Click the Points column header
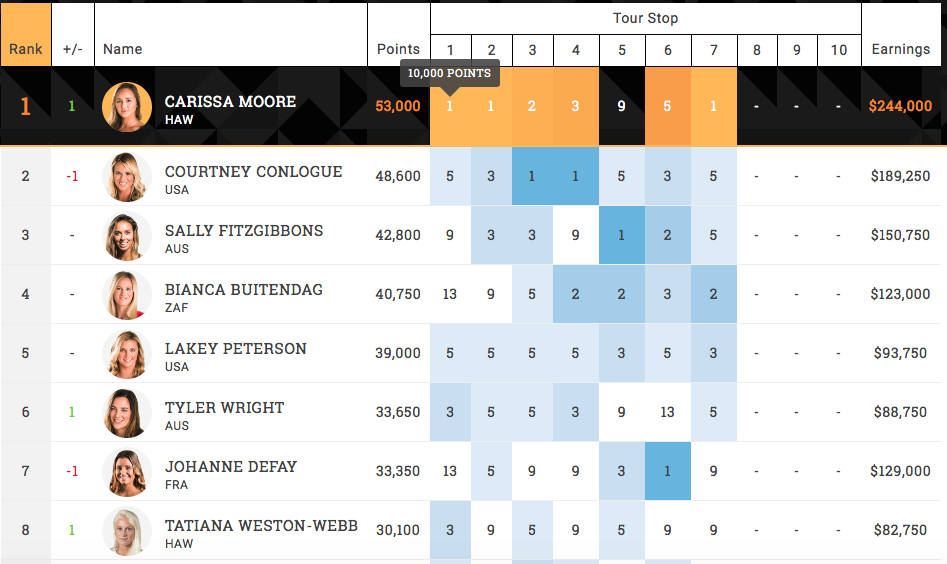Screen dimensions: 947x564 398,49
